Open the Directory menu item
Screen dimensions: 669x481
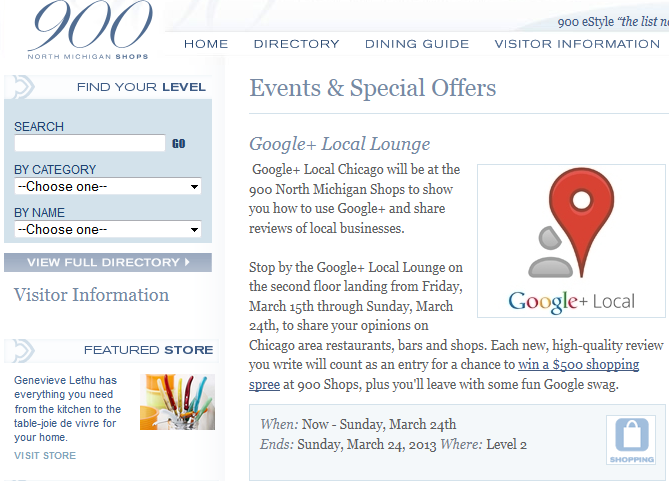[297, 44]
